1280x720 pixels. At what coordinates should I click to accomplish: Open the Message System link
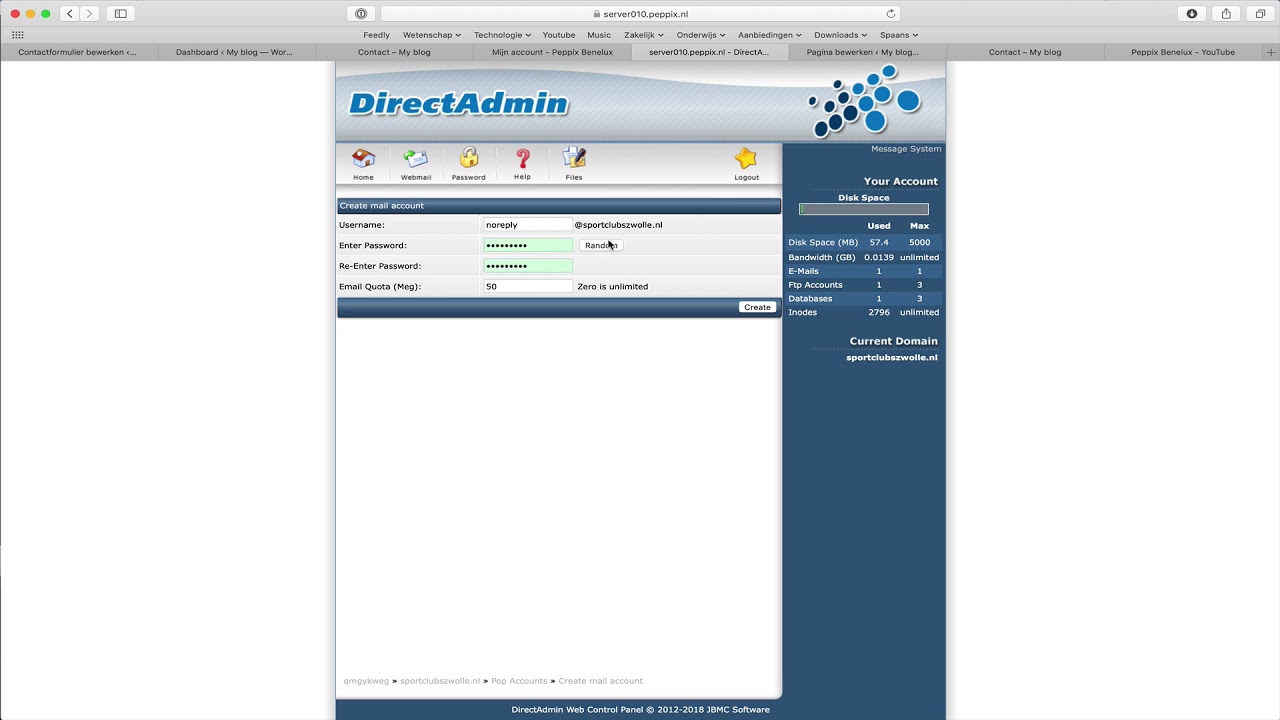pos(906,149)
